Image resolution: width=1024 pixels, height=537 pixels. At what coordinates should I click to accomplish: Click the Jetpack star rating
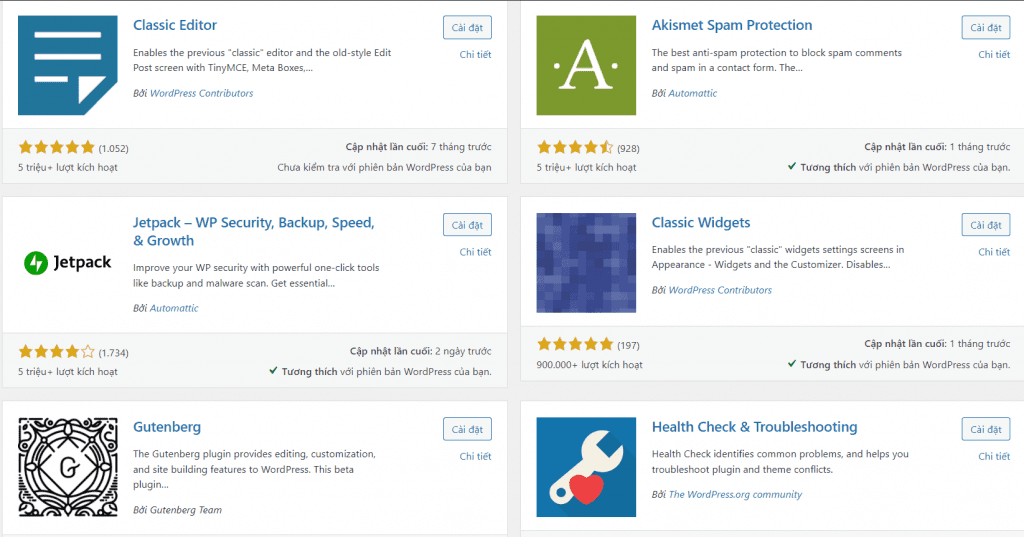(x=56, y=352)
